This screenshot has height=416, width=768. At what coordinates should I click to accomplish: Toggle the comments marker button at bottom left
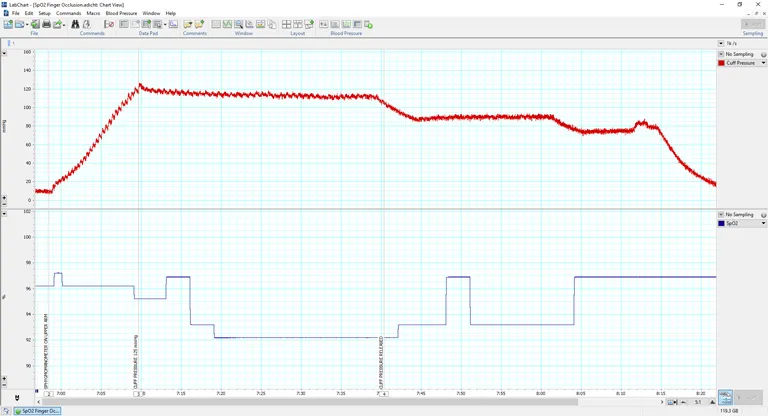(16, 399)
